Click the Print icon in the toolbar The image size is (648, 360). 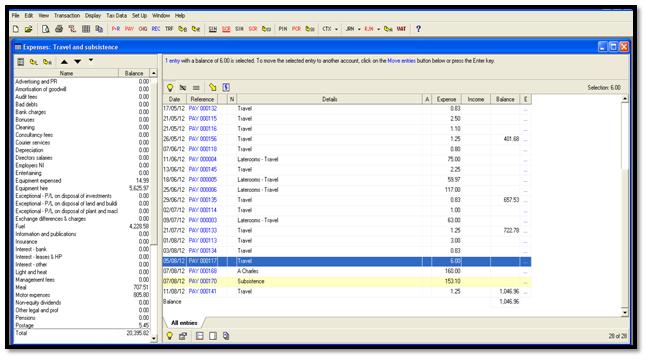click(x=59, y=29)
